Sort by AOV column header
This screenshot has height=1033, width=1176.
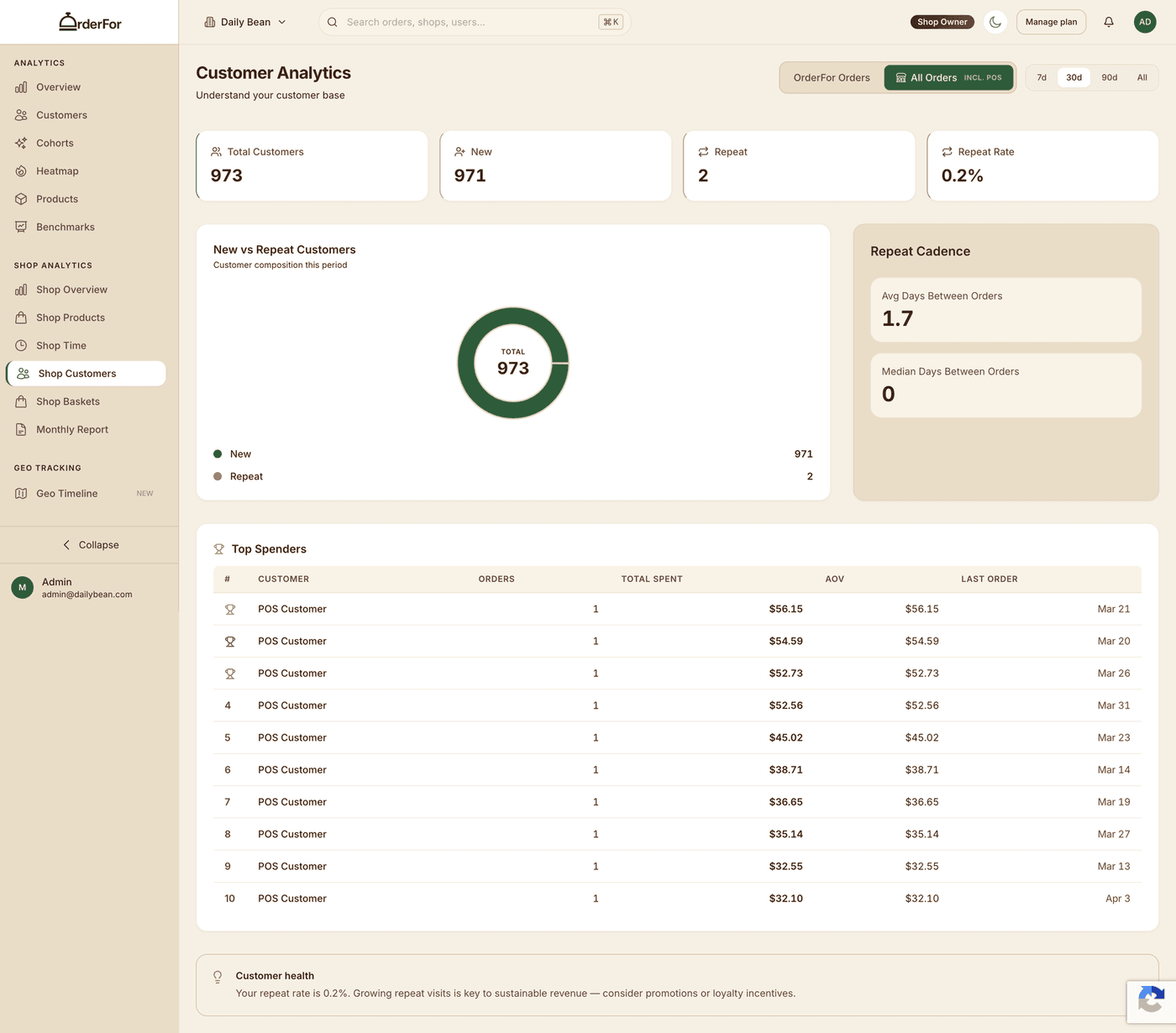(835, 579)
